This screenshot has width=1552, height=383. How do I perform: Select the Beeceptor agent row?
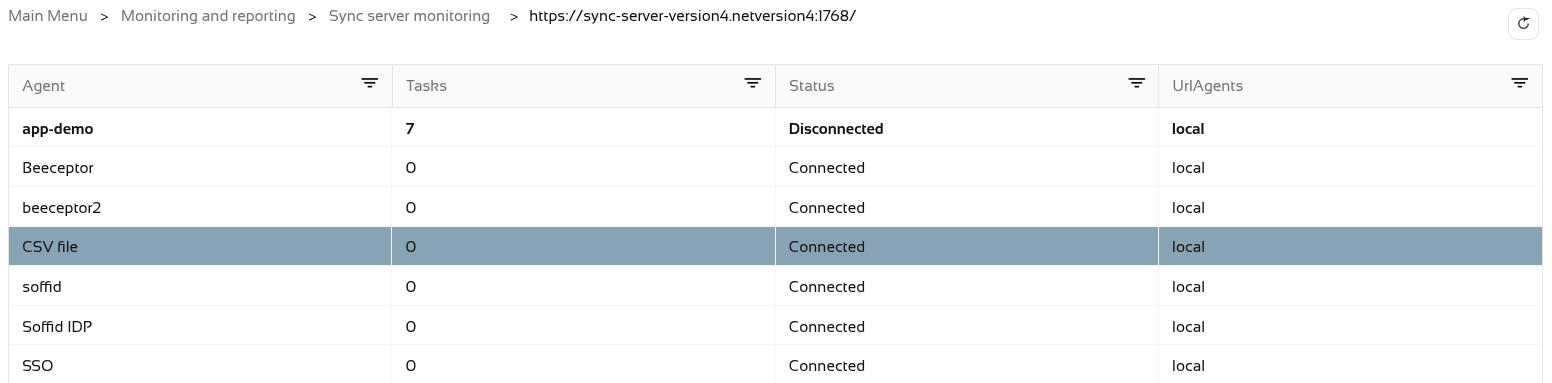click(775, 168)
